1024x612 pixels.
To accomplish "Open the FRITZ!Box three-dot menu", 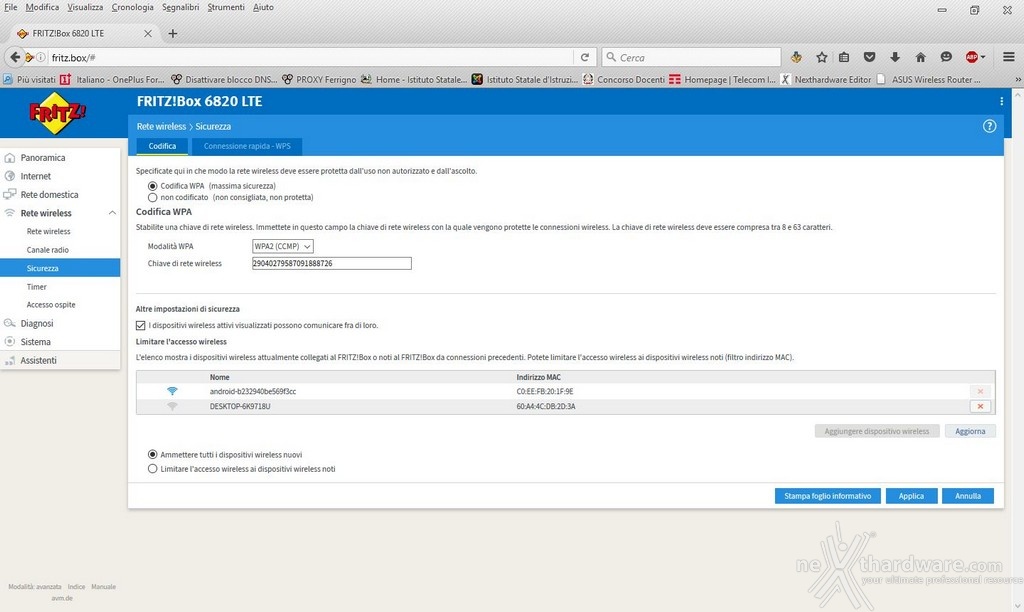I will [x=1001, y=101].
